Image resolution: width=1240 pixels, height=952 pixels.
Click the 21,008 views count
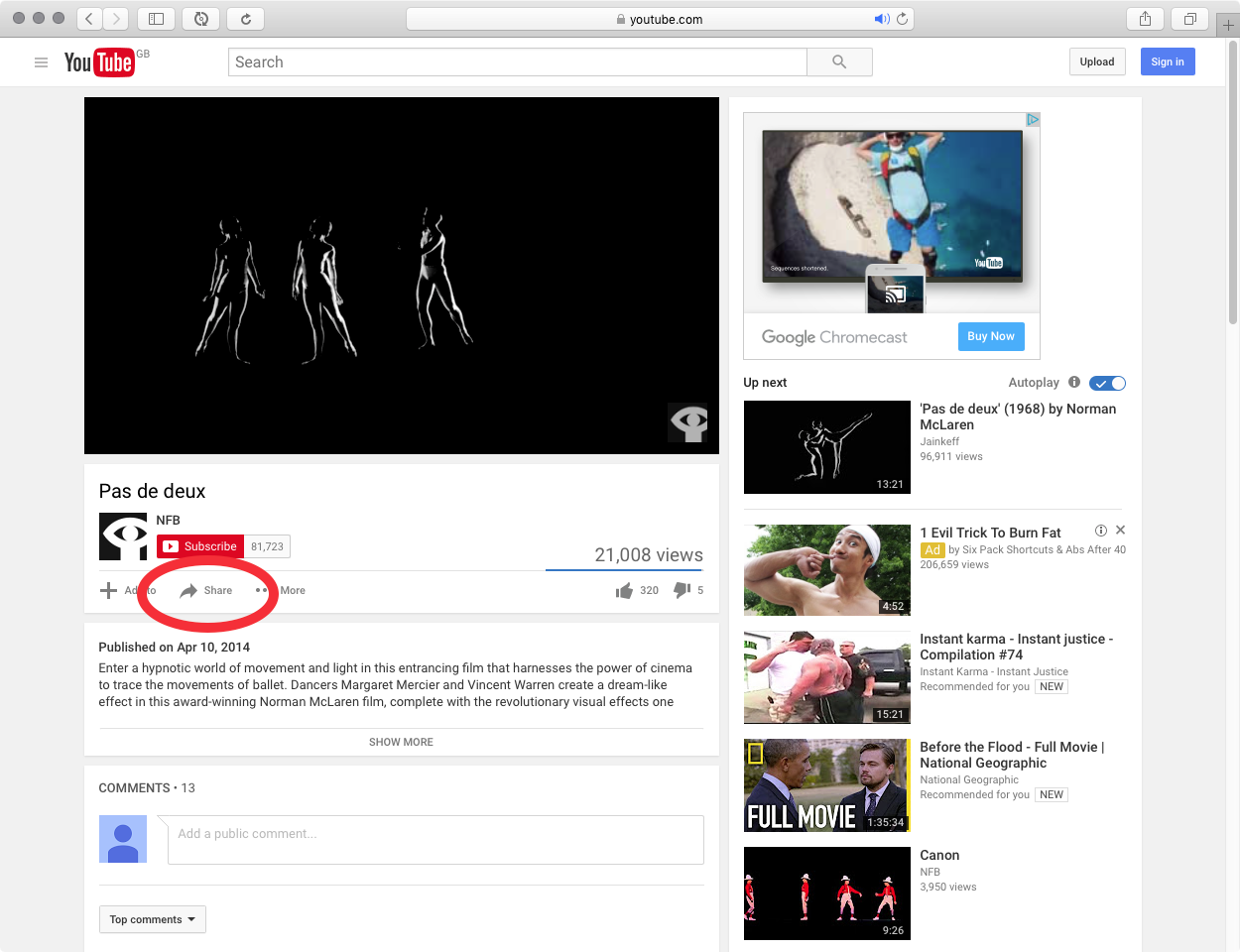(x=649, y=555)
